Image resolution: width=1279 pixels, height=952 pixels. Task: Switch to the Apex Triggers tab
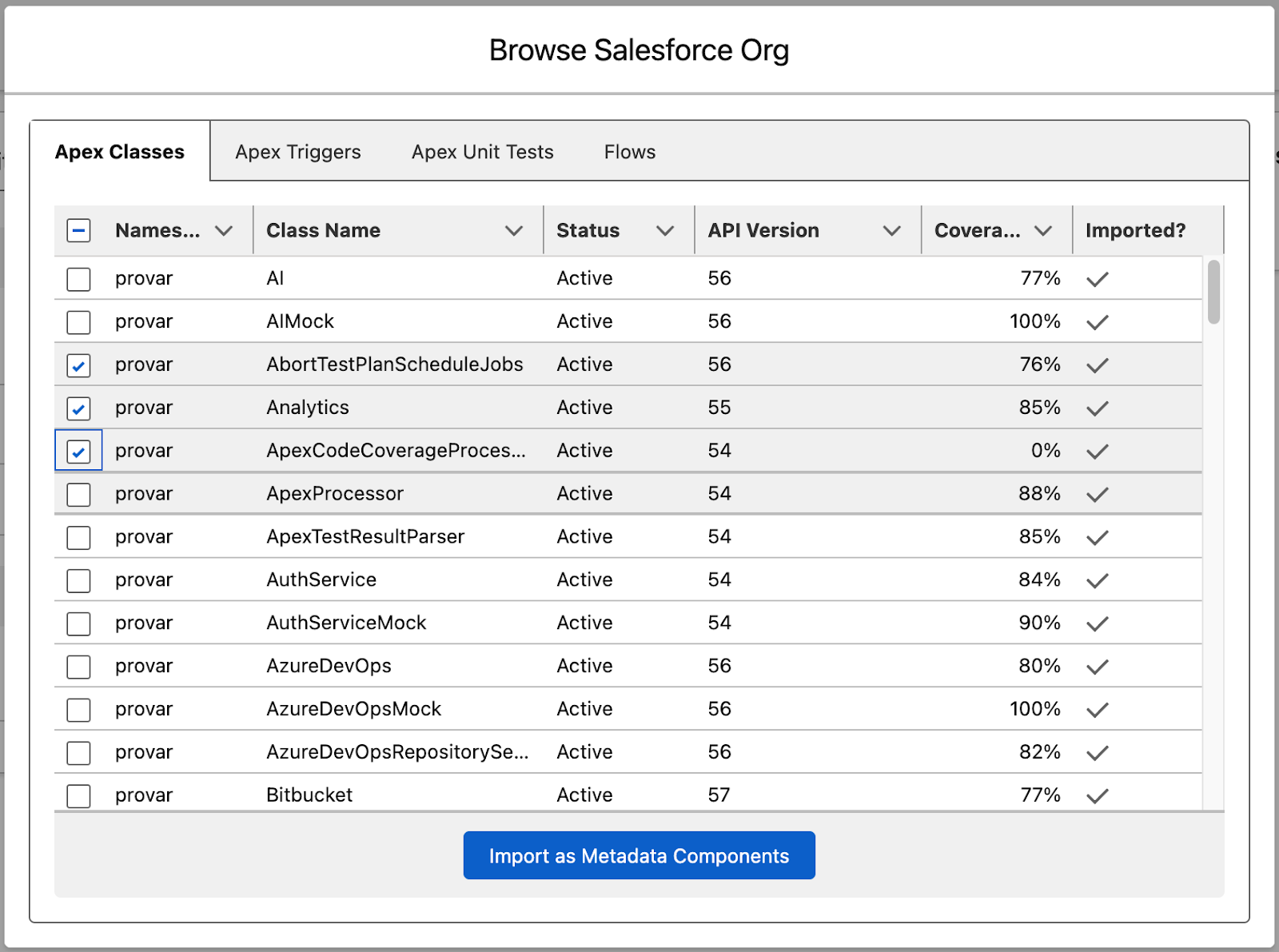coord(298,152)
